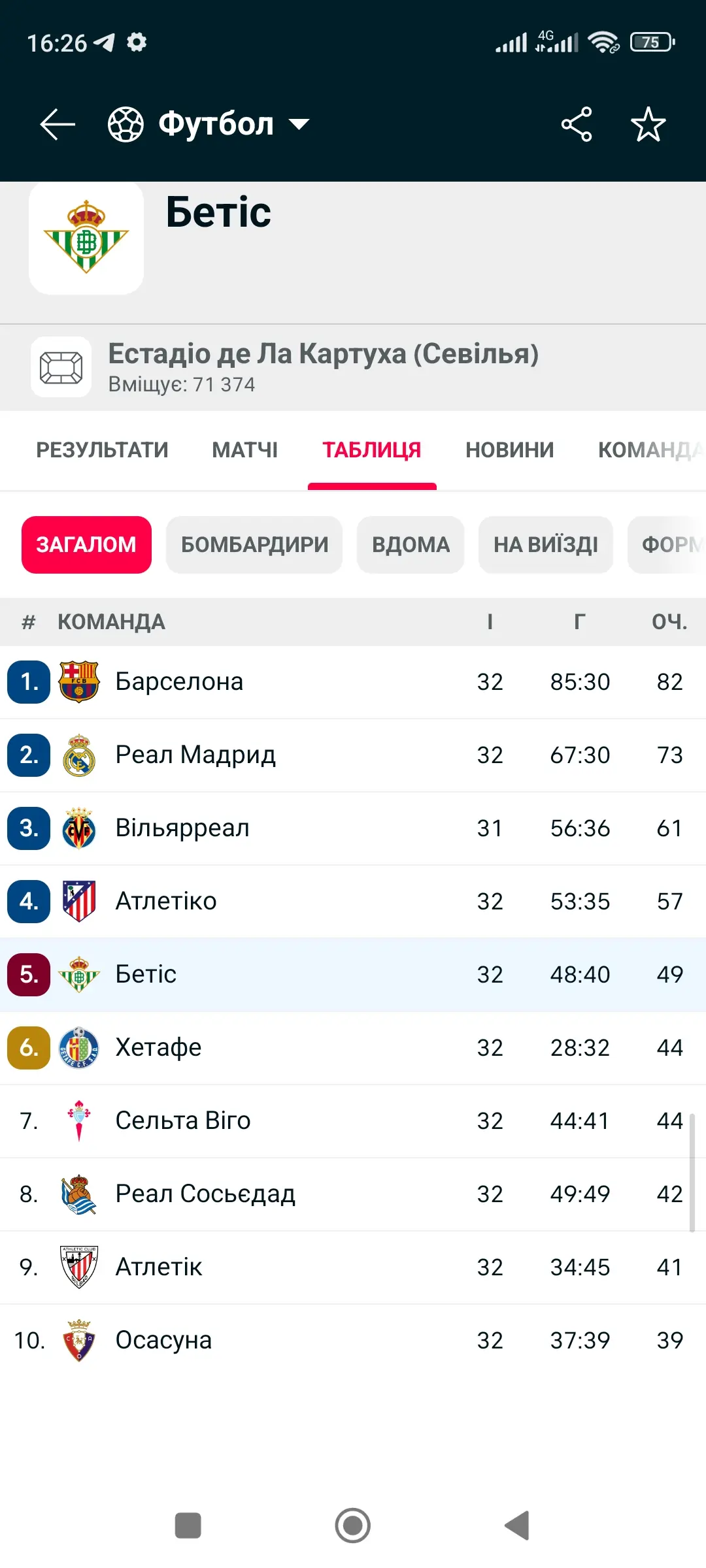Screen dimensions: 706x1568
Task: Select the На виїзді filter
Action: click(546, 545)
